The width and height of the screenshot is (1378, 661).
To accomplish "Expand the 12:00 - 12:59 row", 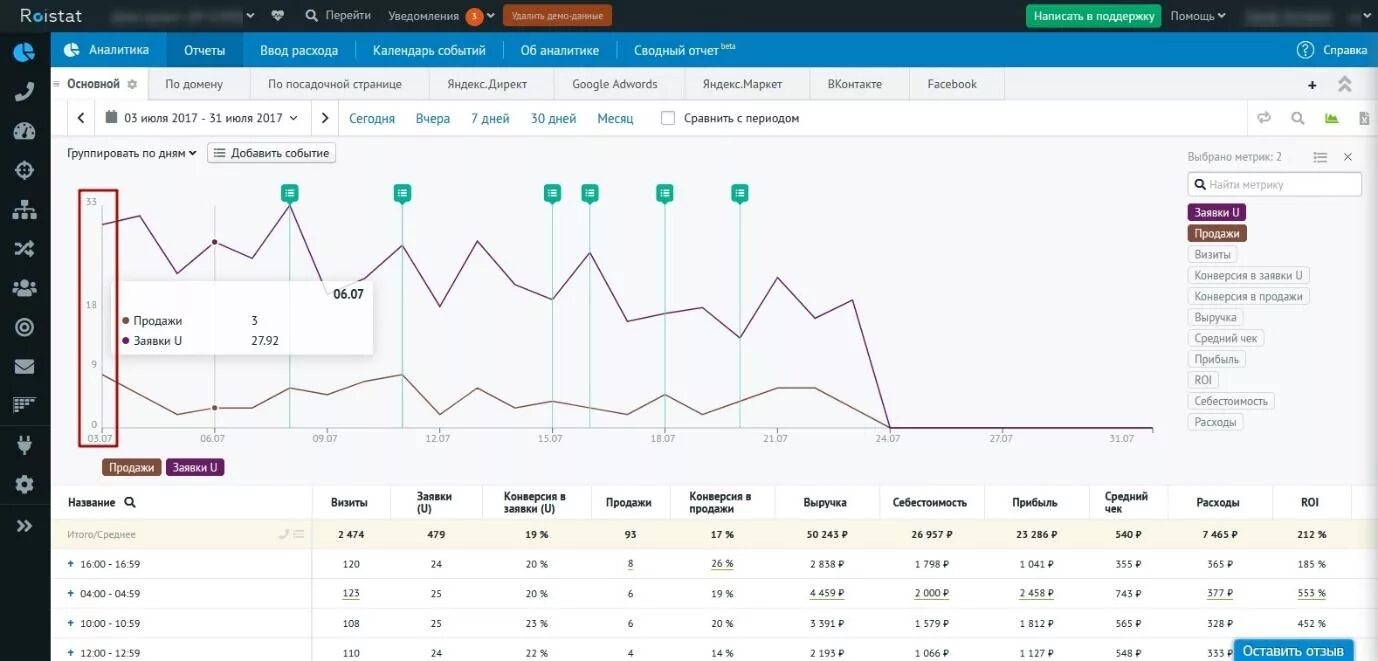I will coord(71,652).
